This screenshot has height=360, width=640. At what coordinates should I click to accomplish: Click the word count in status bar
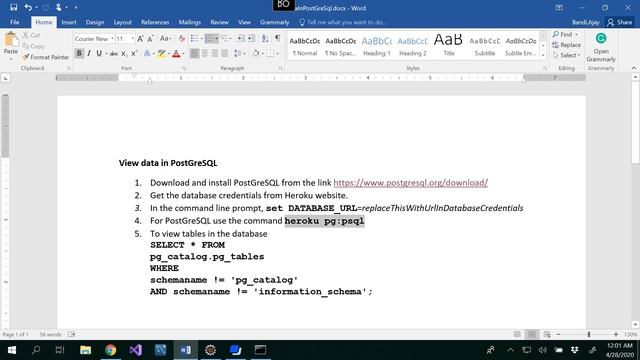50,334
